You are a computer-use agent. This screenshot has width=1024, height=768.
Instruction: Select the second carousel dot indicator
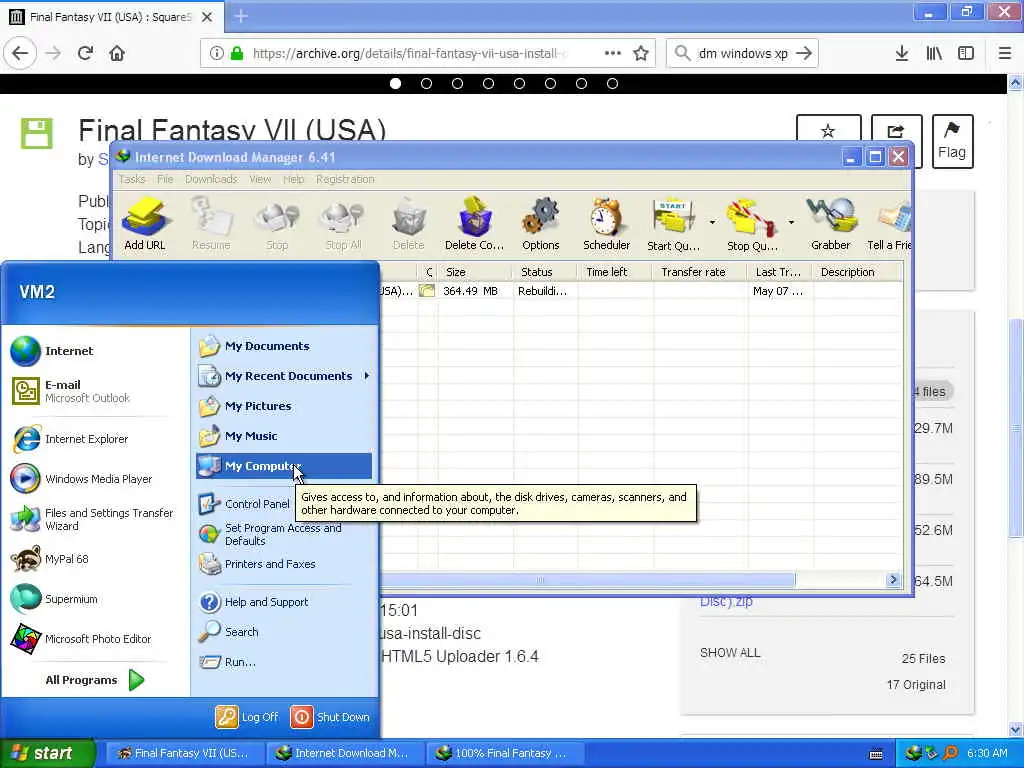(426, 84)
